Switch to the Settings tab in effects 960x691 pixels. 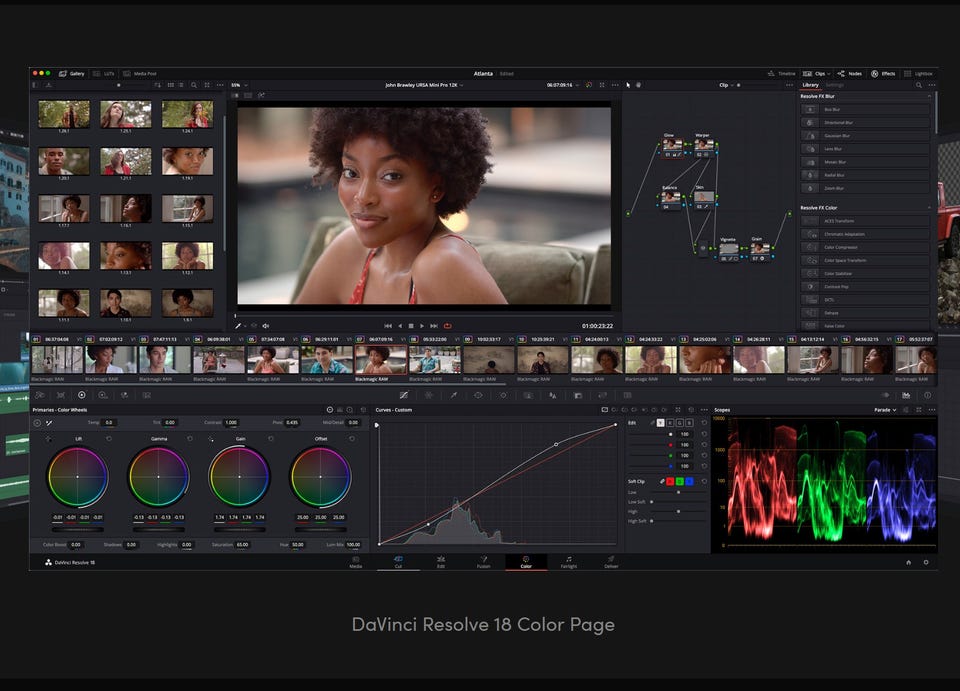(x=834, y=85)
